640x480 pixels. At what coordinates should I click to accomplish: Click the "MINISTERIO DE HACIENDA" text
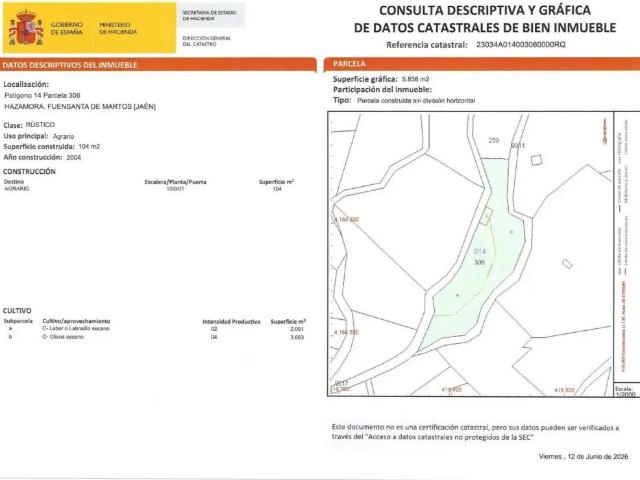point(118,28)
